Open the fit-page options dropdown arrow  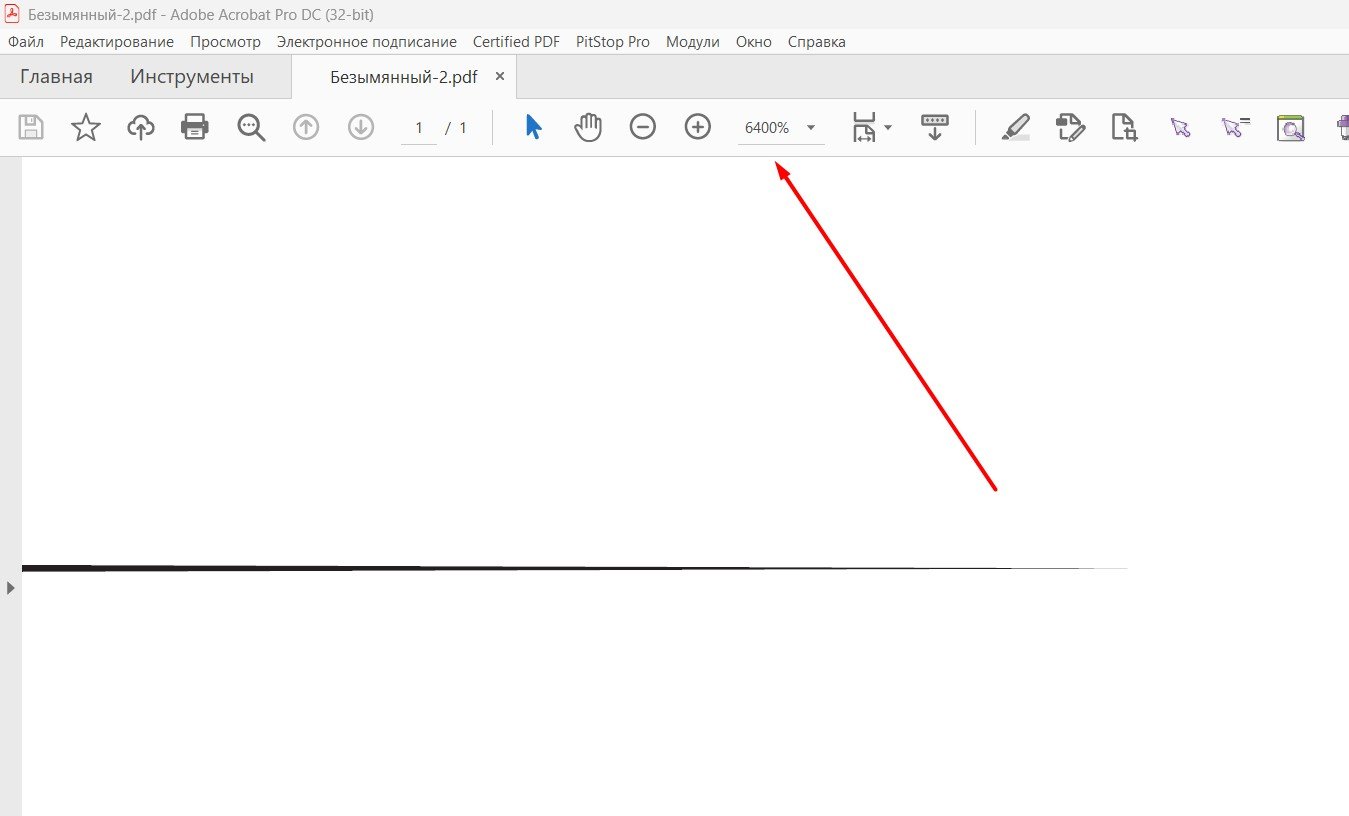click(x=888, y=128)
